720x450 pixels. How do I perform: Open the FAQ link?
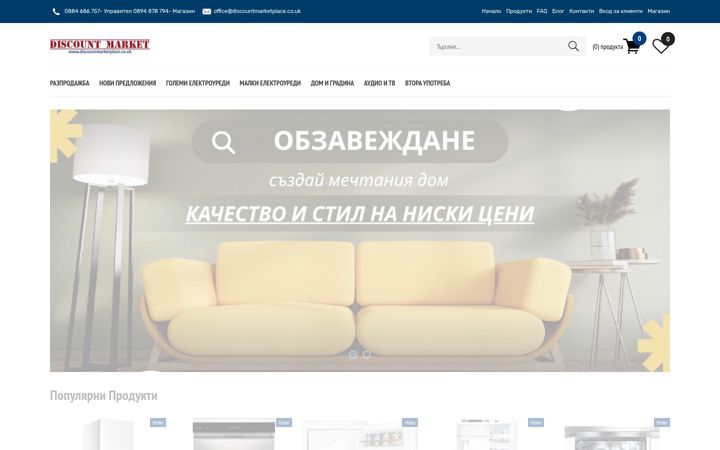(542, 11)
